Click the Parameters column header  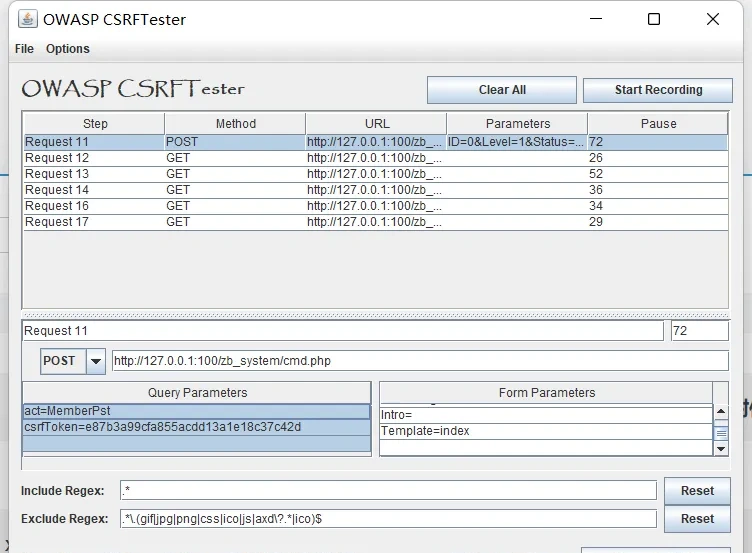pyautogui.click(x=517, y=124)
